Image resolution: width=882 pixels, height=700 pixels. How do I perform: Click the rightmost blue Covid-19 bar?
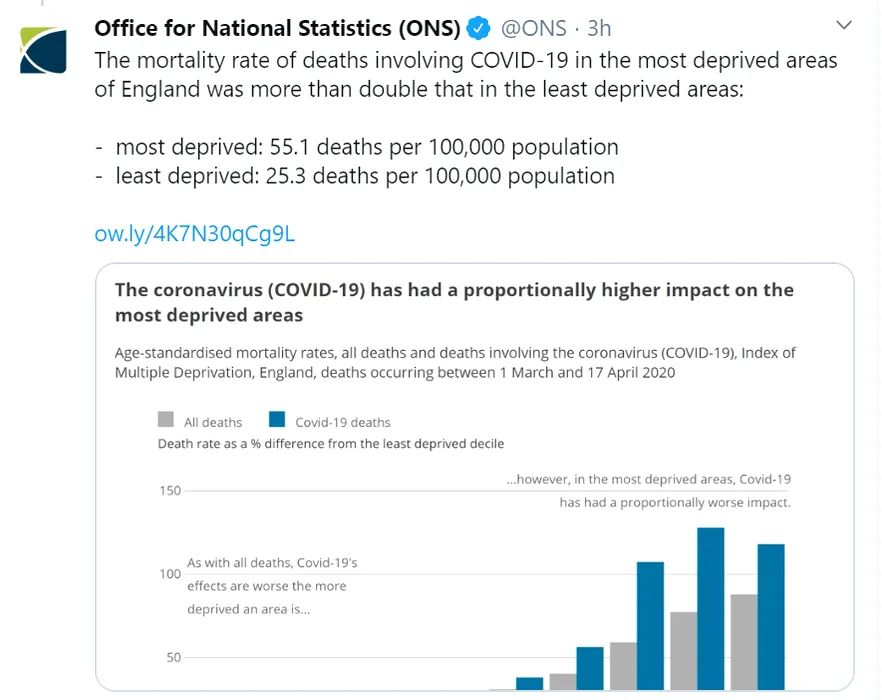(x=771, y=617)
